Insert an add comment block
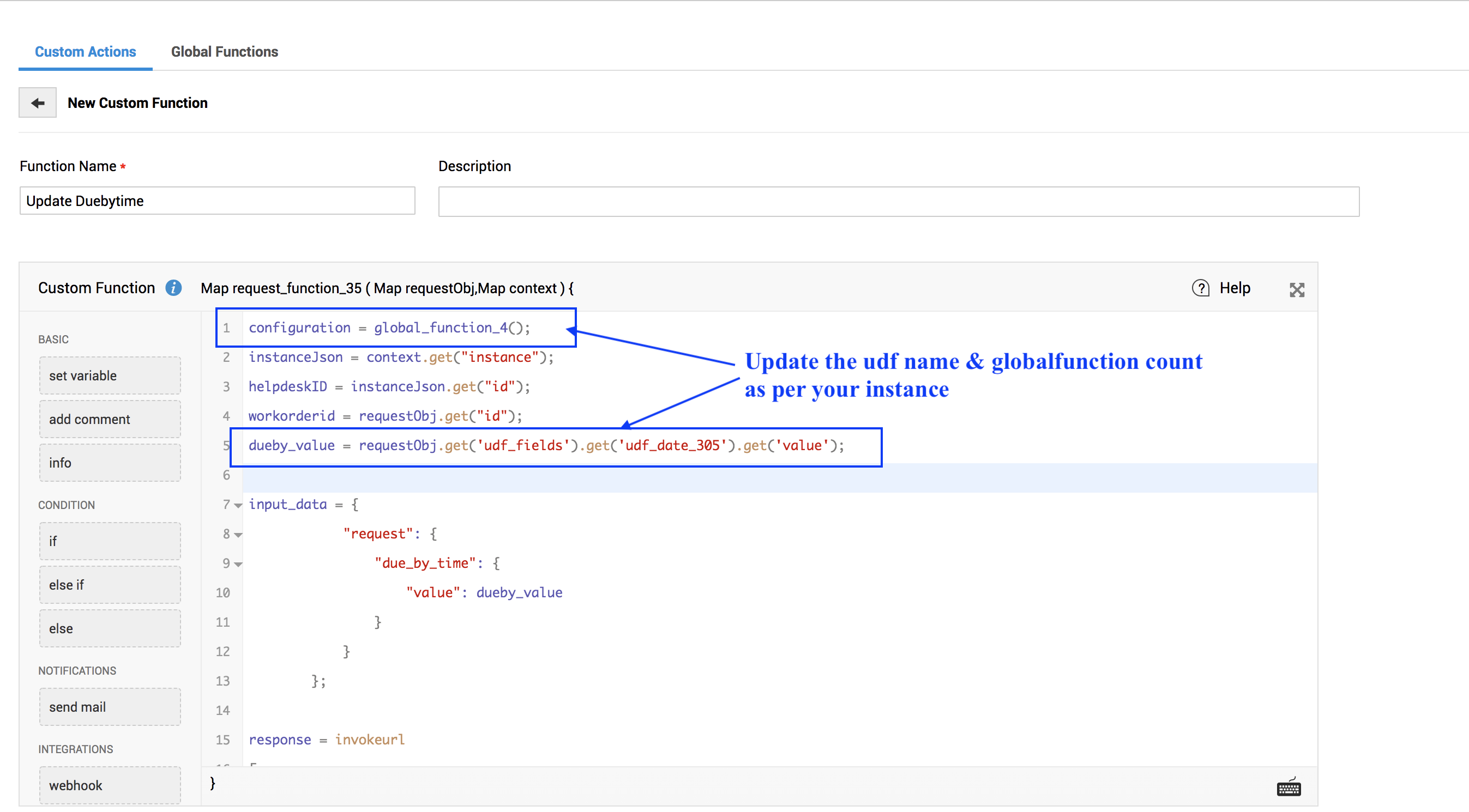The height and width of the screenshot is (812, 1469). click(110, 420)
